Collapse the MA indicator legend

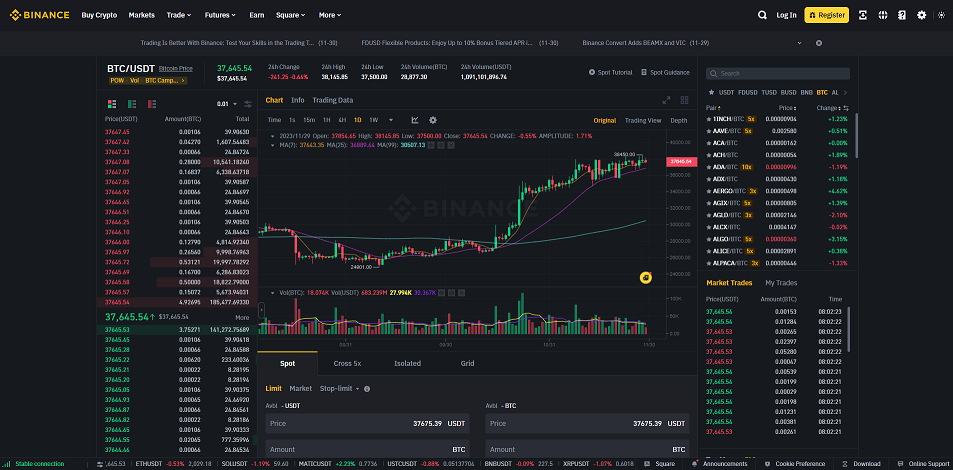272,145
